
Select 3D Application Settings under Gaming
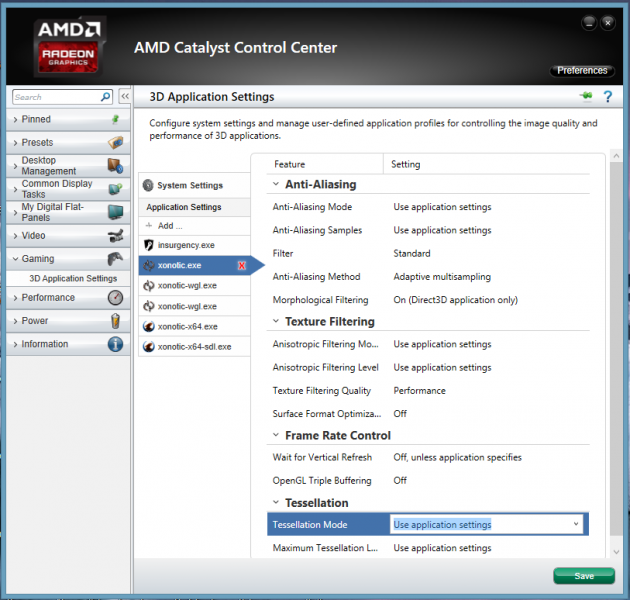click(73, 278)
